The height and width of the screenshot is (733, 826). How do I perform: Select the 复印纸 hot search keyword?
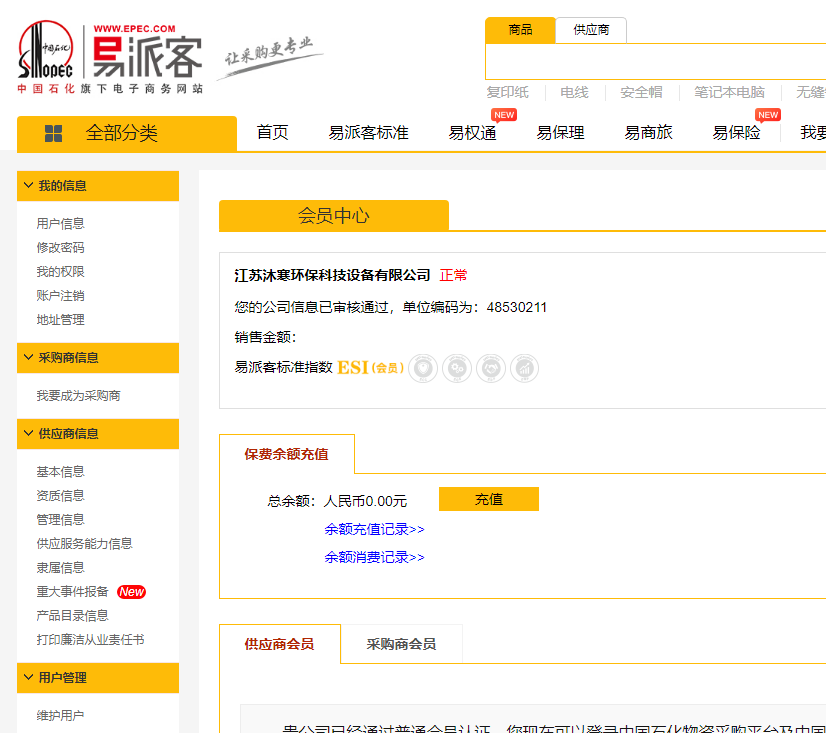coord(507,92)
